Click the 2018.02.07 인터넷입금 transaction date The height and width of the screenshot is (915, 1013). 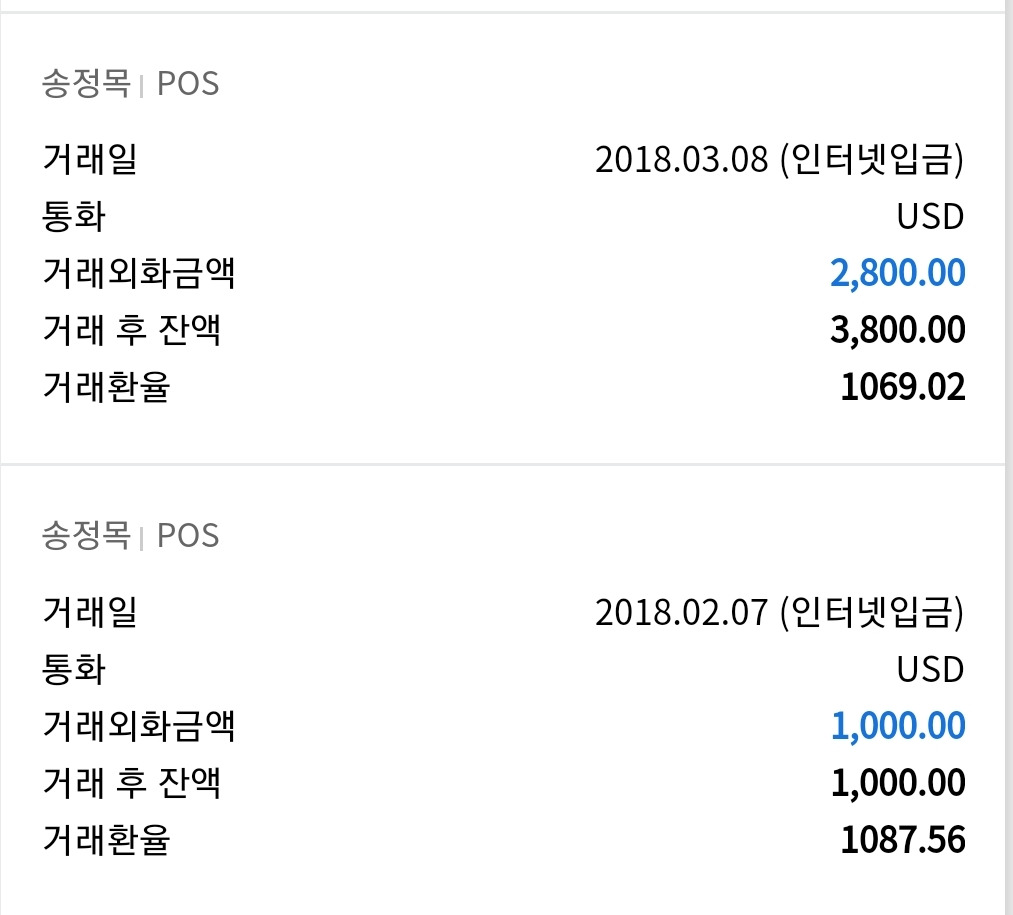[x=781, y=614]
